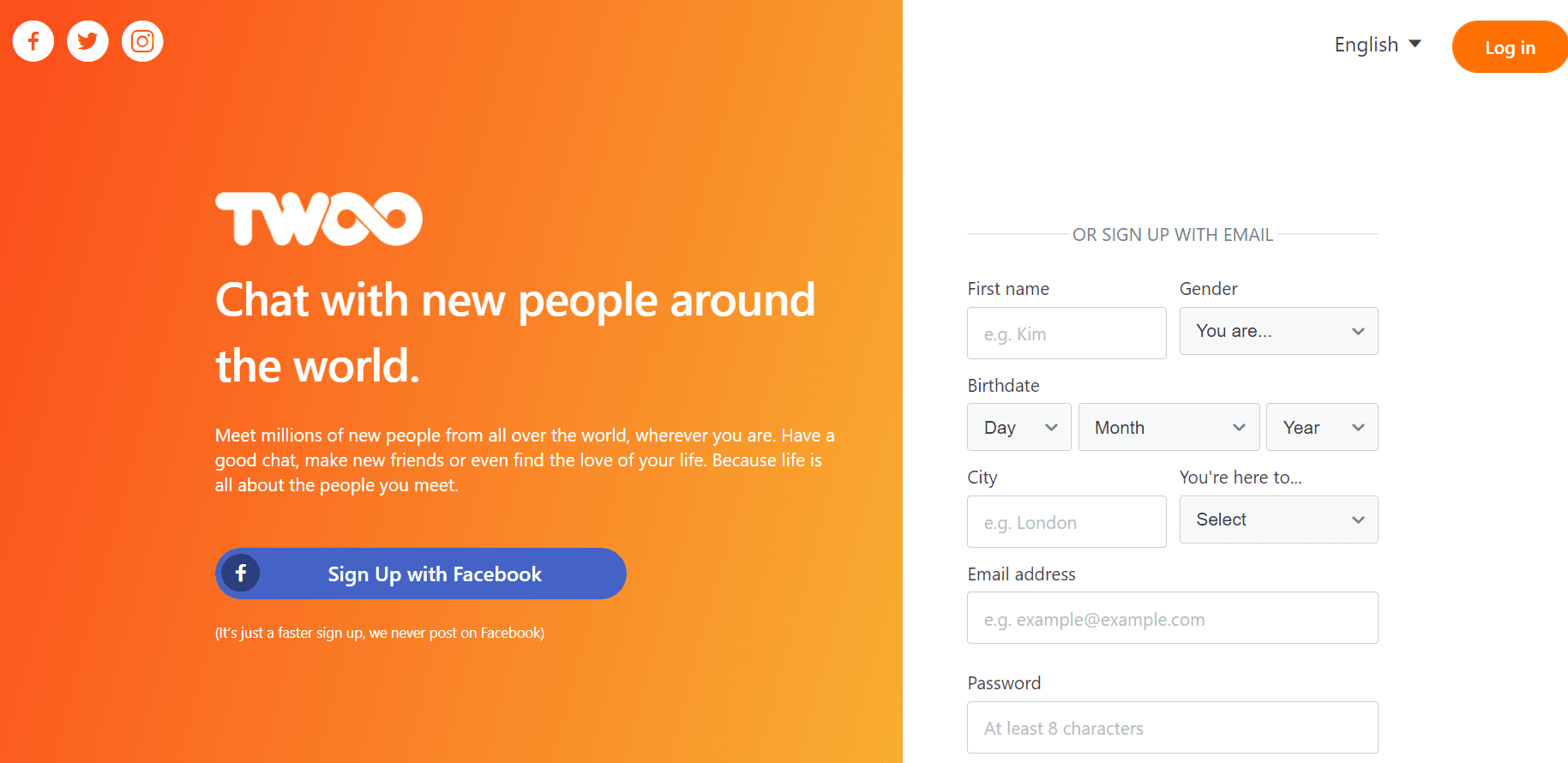Open the birthdate Month dropdown
The height and width of the screenshot is (763, 1568).
(x=1168, y=427)
